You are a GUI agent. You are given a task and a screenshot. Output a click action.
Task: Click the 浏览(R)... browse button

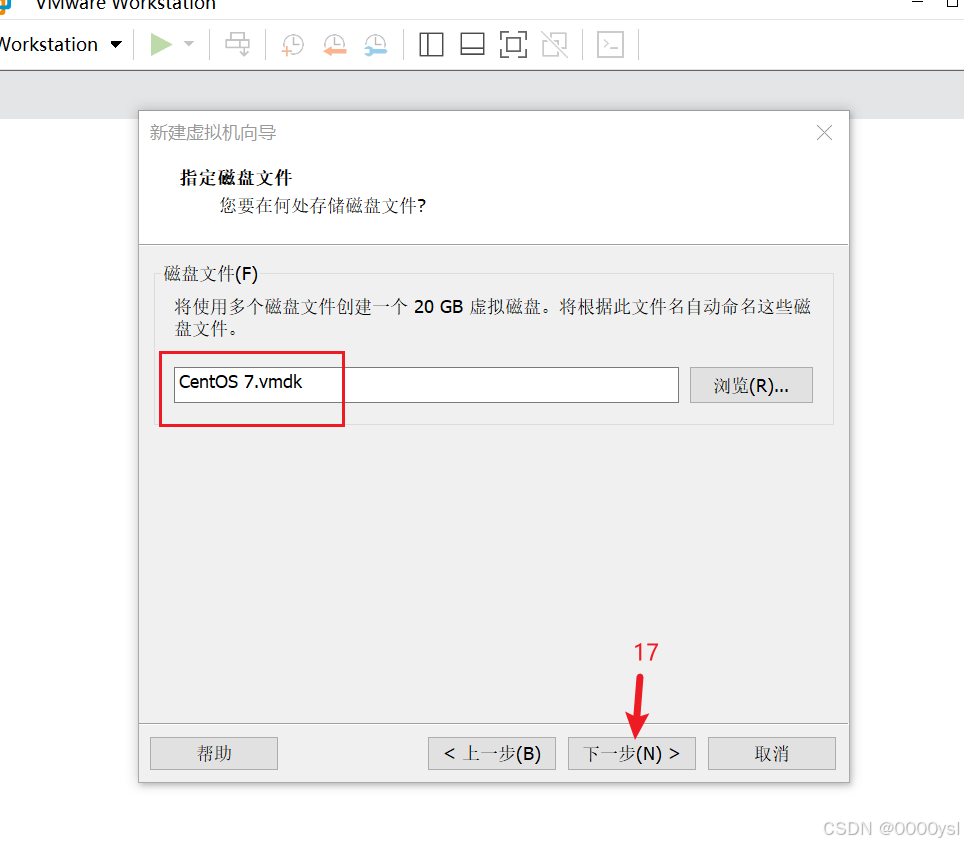click(751, 385)
